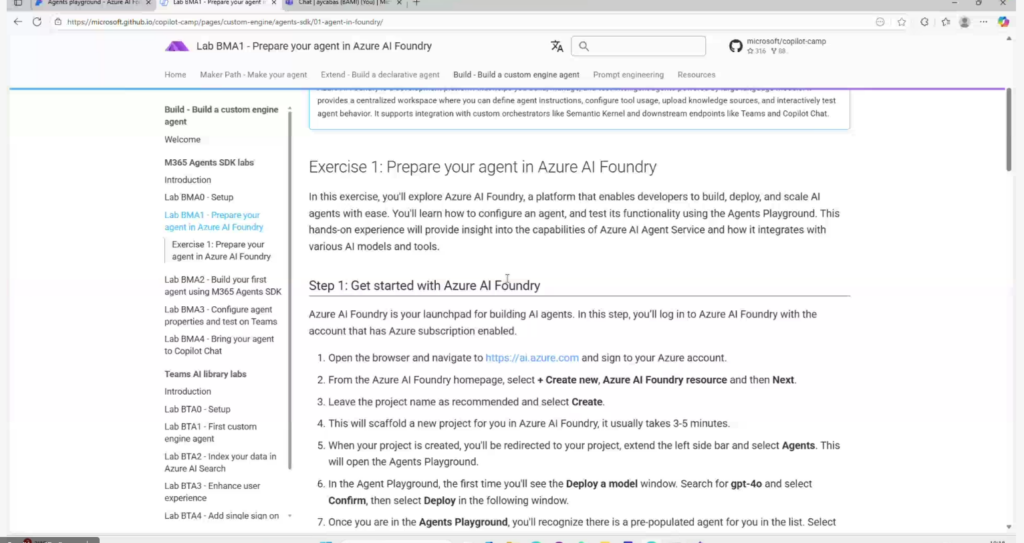The height and width of the screenshot is (543, 1024).
Task: Add this page to favorites with the star
Action: coord(902,22)
